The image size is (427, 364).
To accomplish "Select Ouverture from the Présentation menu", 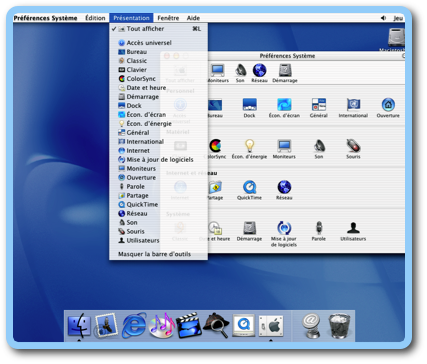I will 158,178.
